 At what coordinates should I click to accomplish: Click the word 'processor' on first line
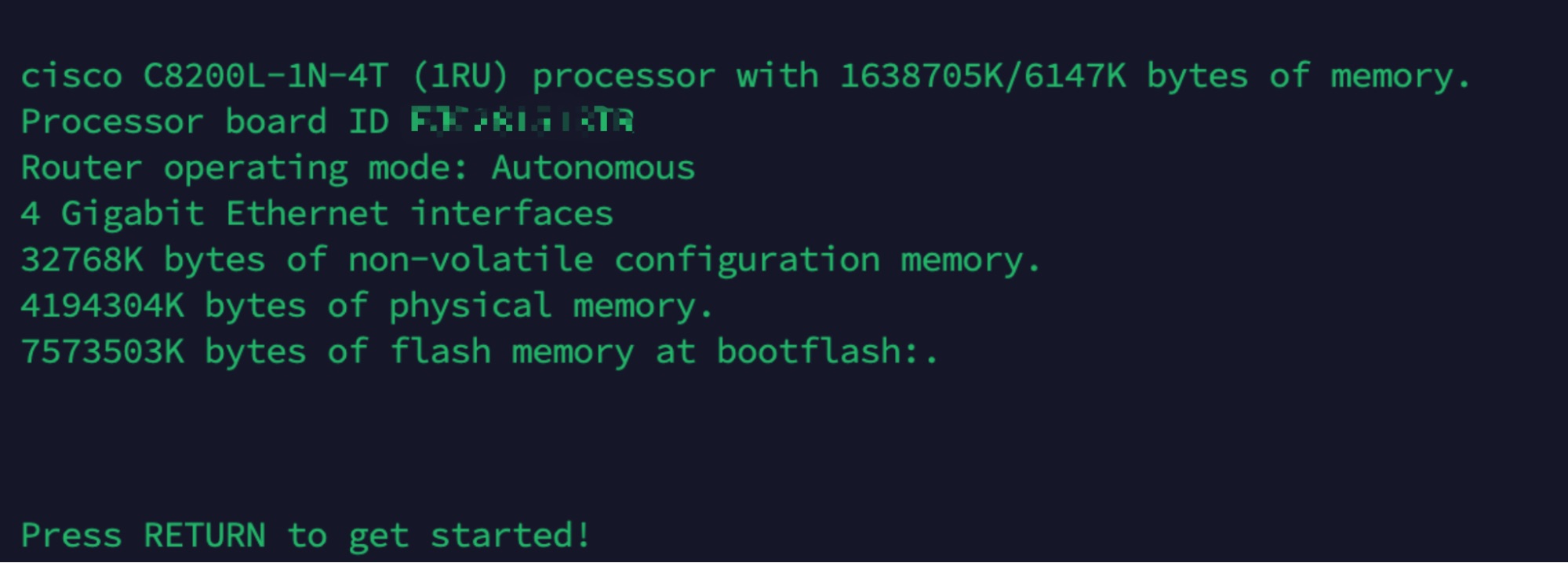pos(624,77)
